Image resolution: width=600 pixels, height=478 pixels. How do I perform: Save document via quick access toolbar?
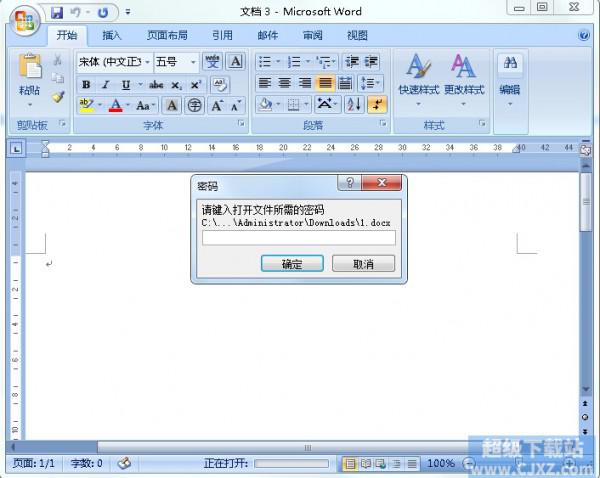57,13
